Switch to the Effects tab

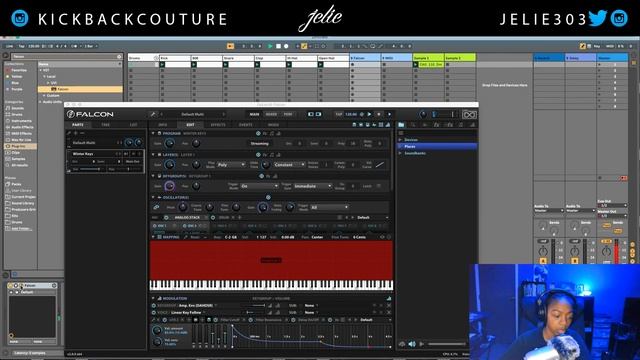218,124
